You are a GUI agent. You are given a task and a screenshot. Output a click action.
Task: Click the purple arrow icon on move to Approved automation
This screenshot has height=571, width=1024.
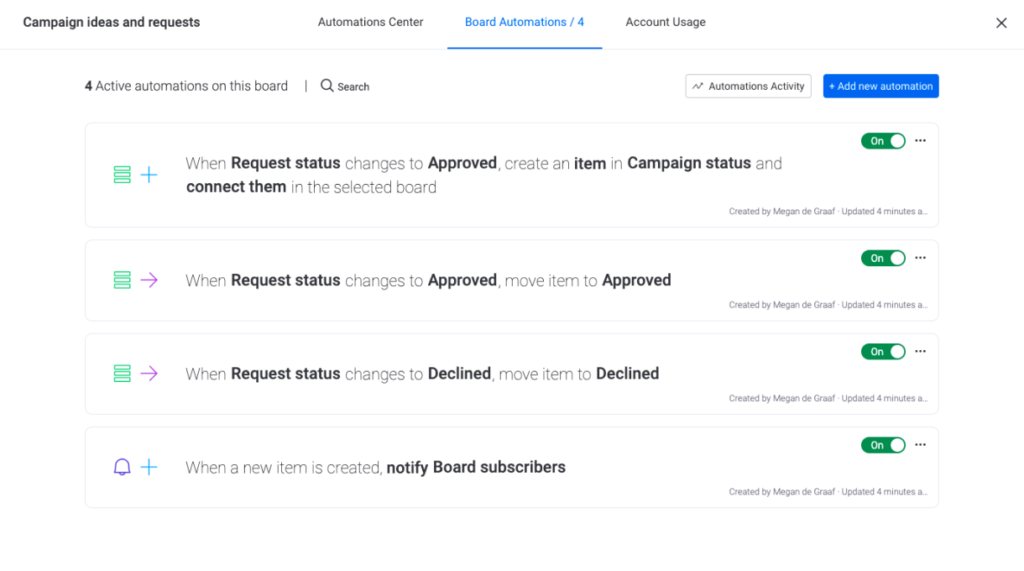click(149, 281)
